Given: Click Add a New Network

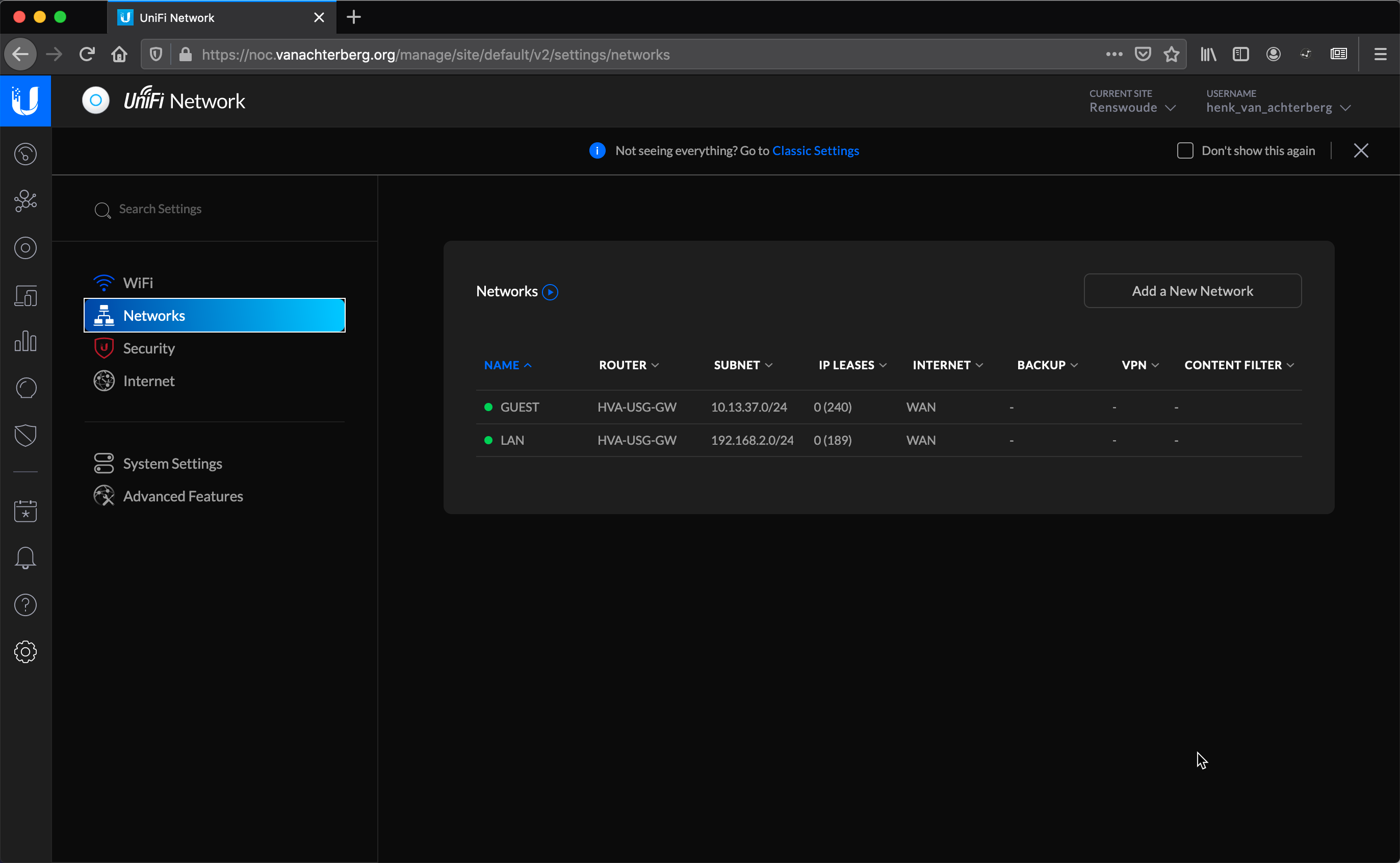Looking at the screenshot, I should [x=1192, y=291].
